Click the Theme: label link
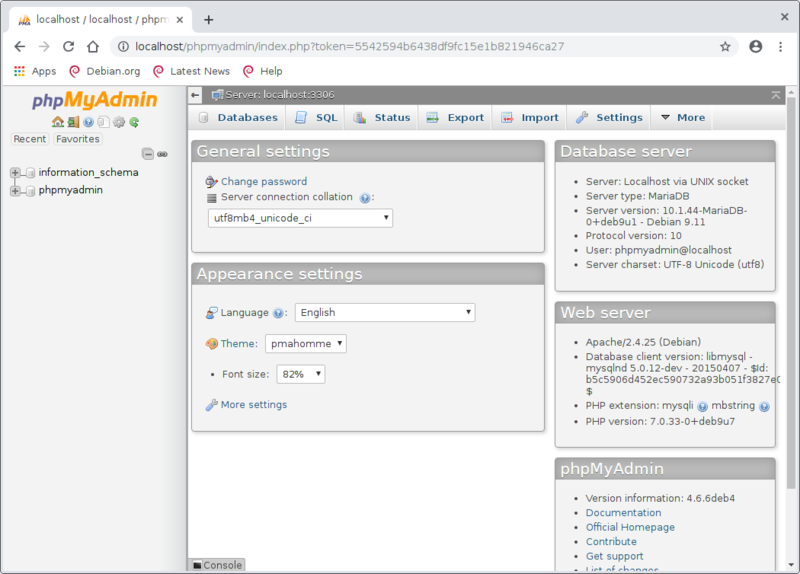 tap(239, 344)
